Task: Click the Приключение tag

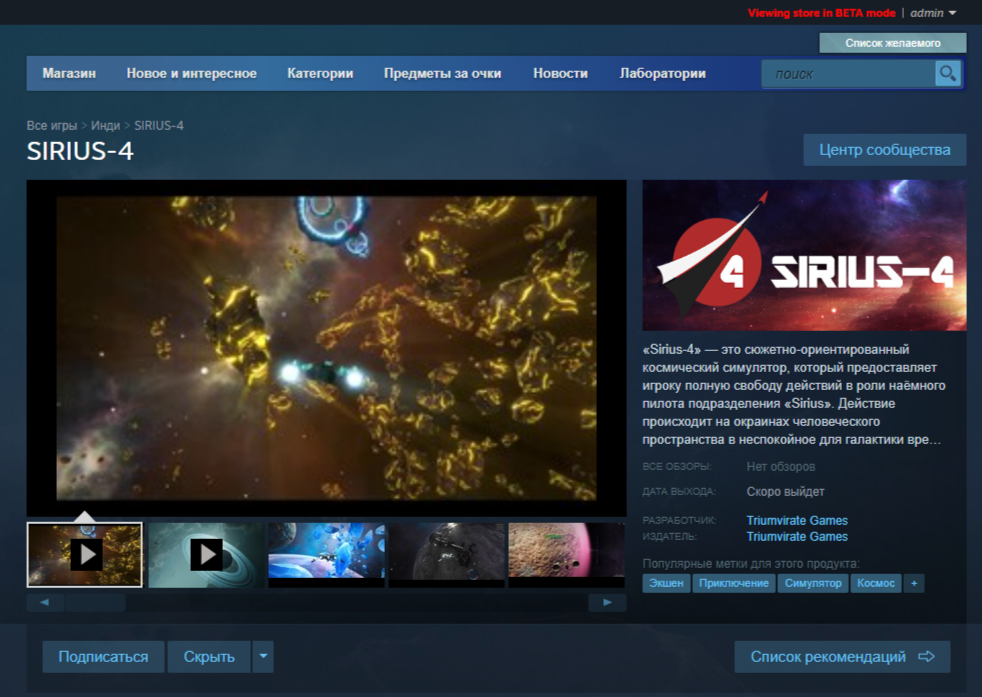Action: [x=733, y=583]
